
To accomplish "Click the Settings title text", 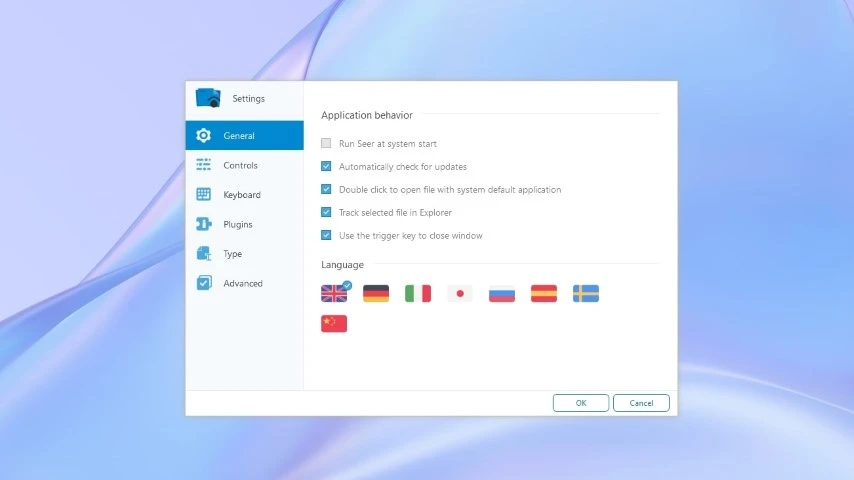I will click(248, 99).
